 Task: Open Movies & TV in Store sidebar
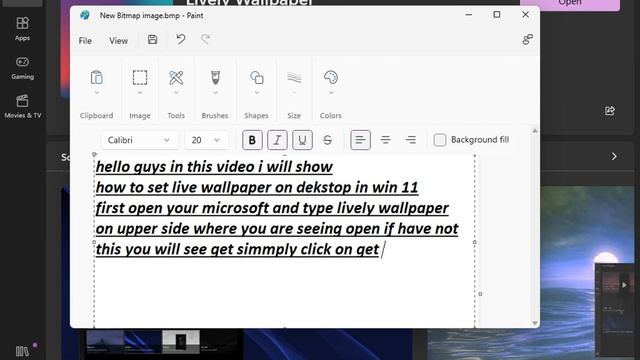tap(22, 107)
